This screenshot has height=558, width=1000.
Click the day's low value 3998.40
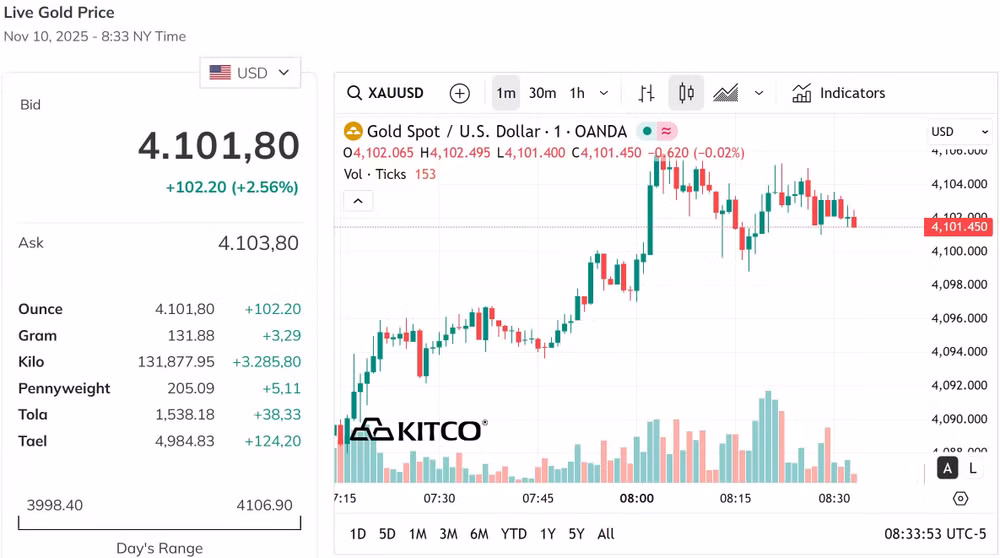tap(55, 505)
